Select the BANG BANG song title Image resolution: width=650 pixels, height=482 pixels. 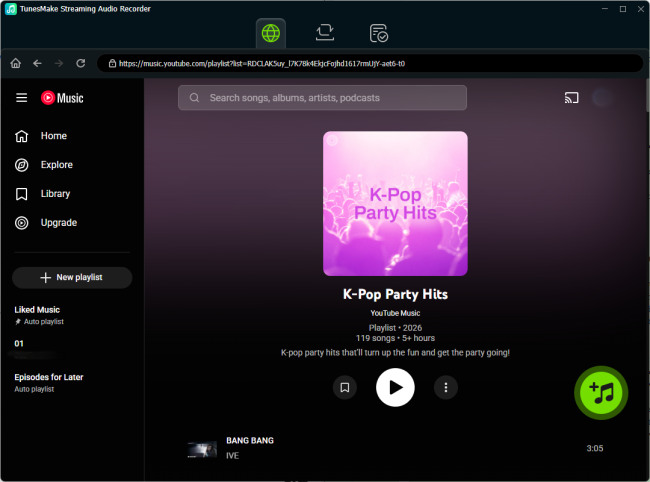[x=250, y=441]
